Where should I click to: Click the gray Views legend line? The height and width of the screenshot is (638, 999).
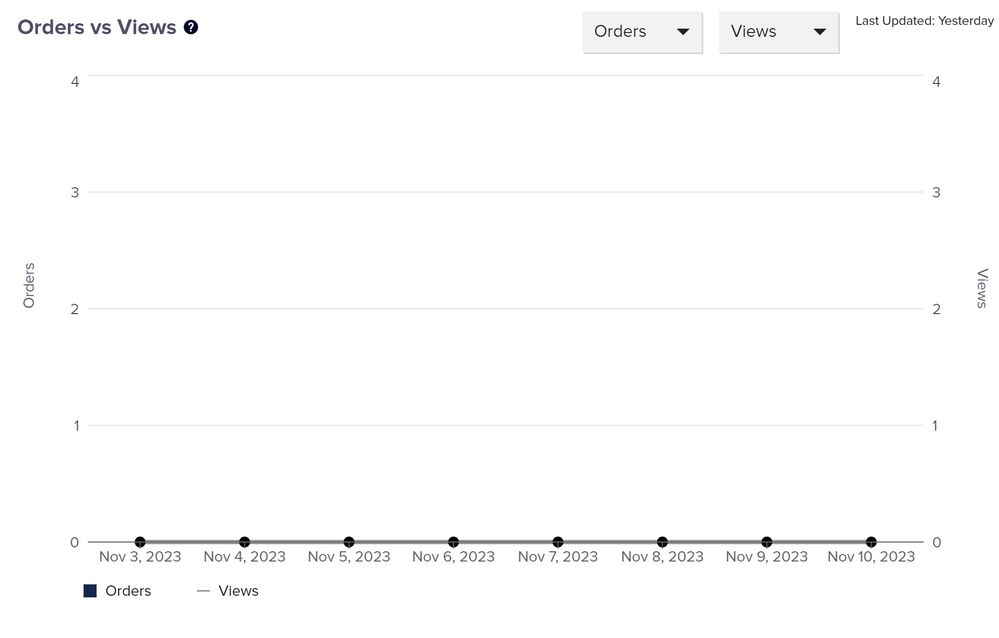(203, 591)
